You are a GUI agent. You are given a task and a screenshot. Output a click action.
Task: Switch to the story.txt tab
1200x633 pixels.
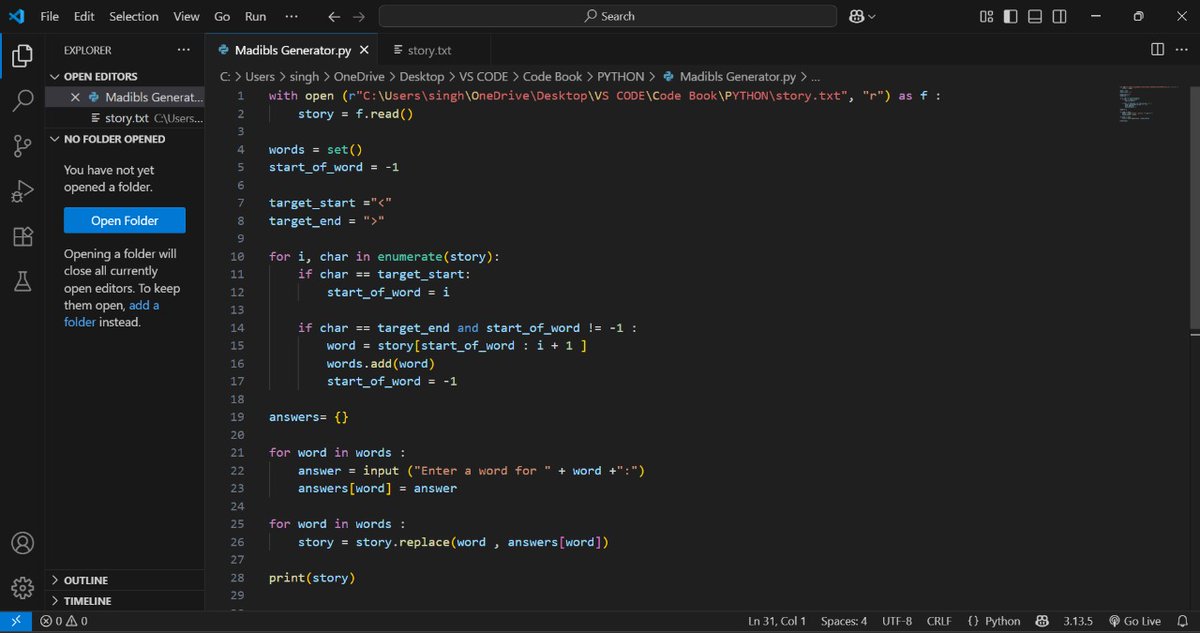[x=427, y=50]
